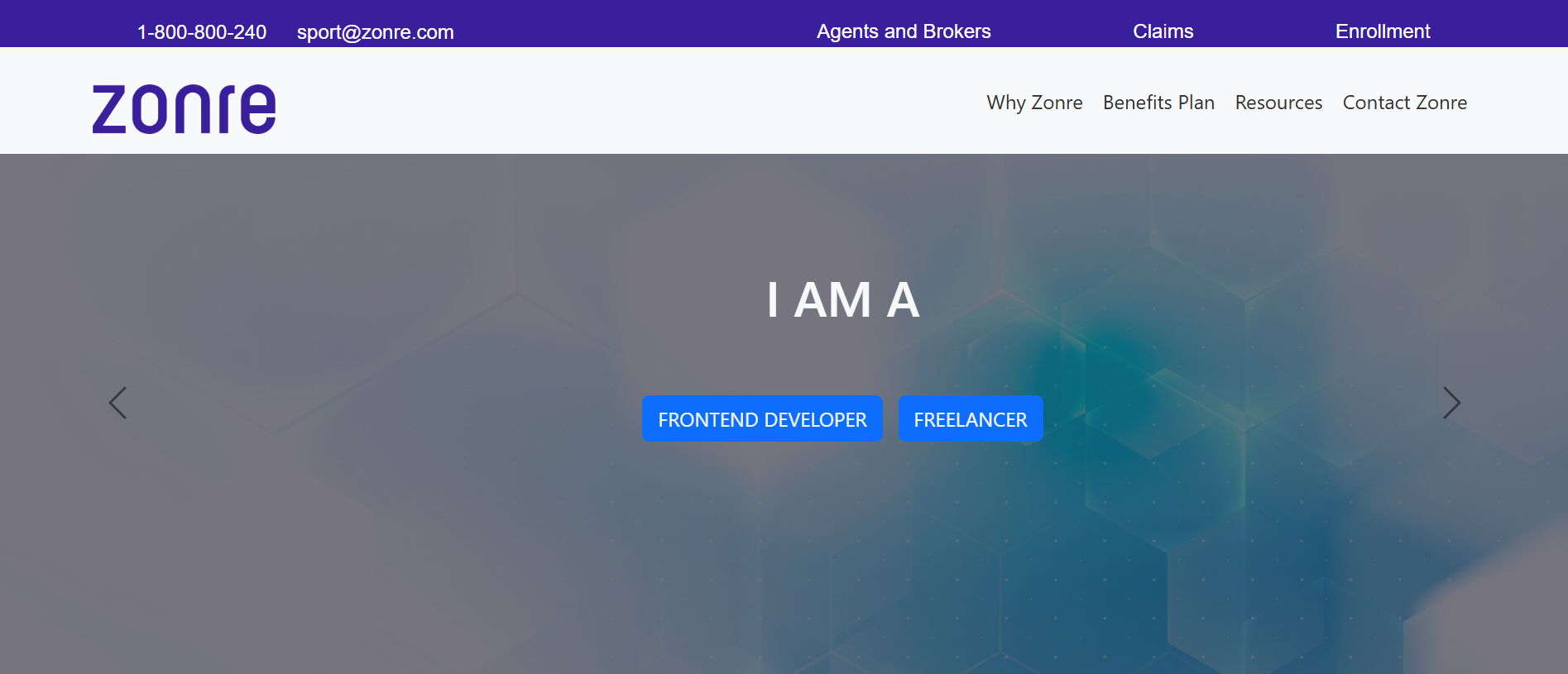Click the letter Z in Zonre logo
This screenshot has height=674, width=1568.
(108, 109)
